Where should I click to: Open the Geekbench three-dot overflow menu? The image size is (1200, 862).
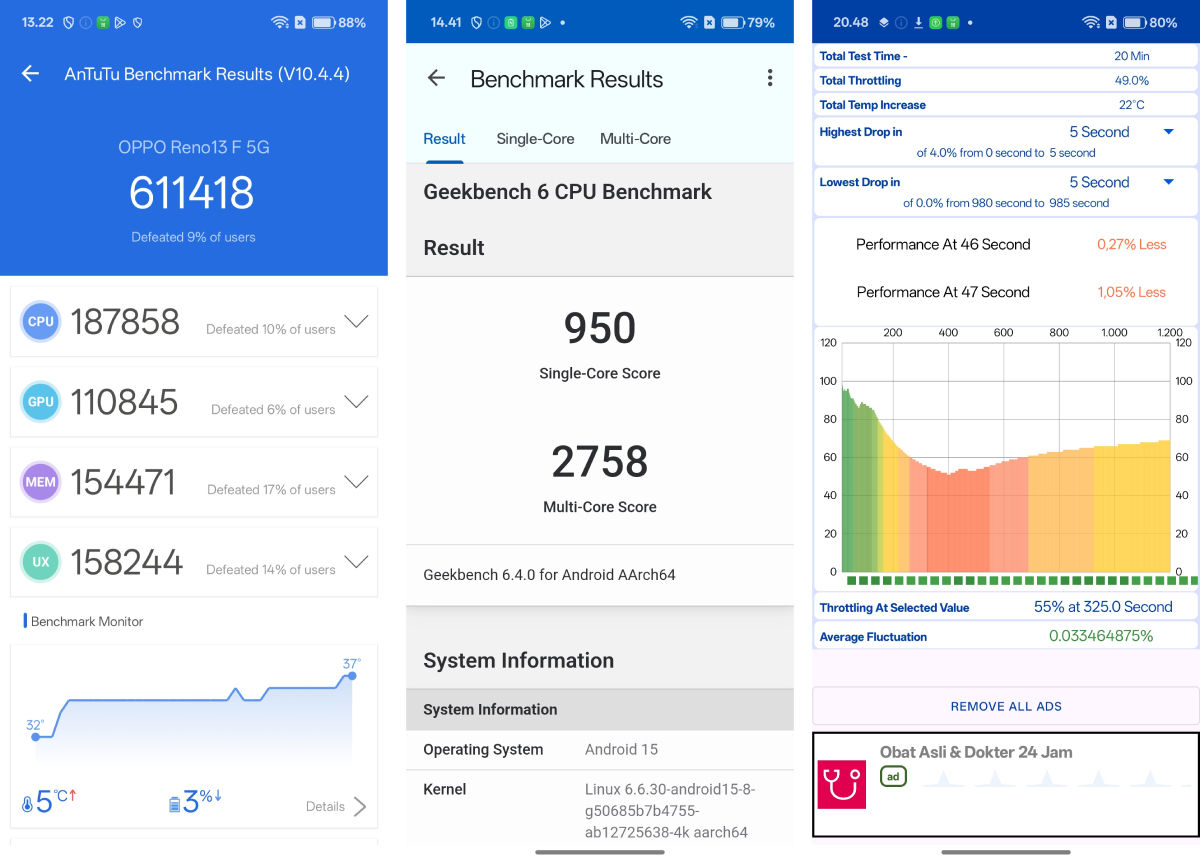769,78
